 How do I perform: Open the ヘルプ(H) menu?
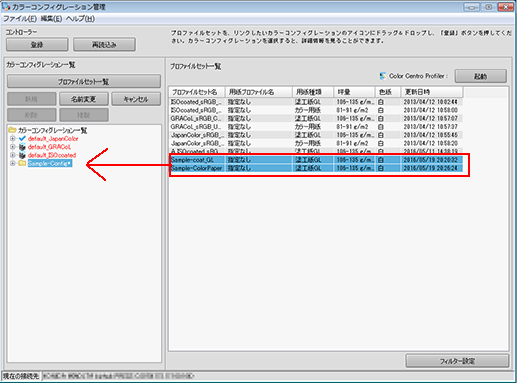(80, 19)
